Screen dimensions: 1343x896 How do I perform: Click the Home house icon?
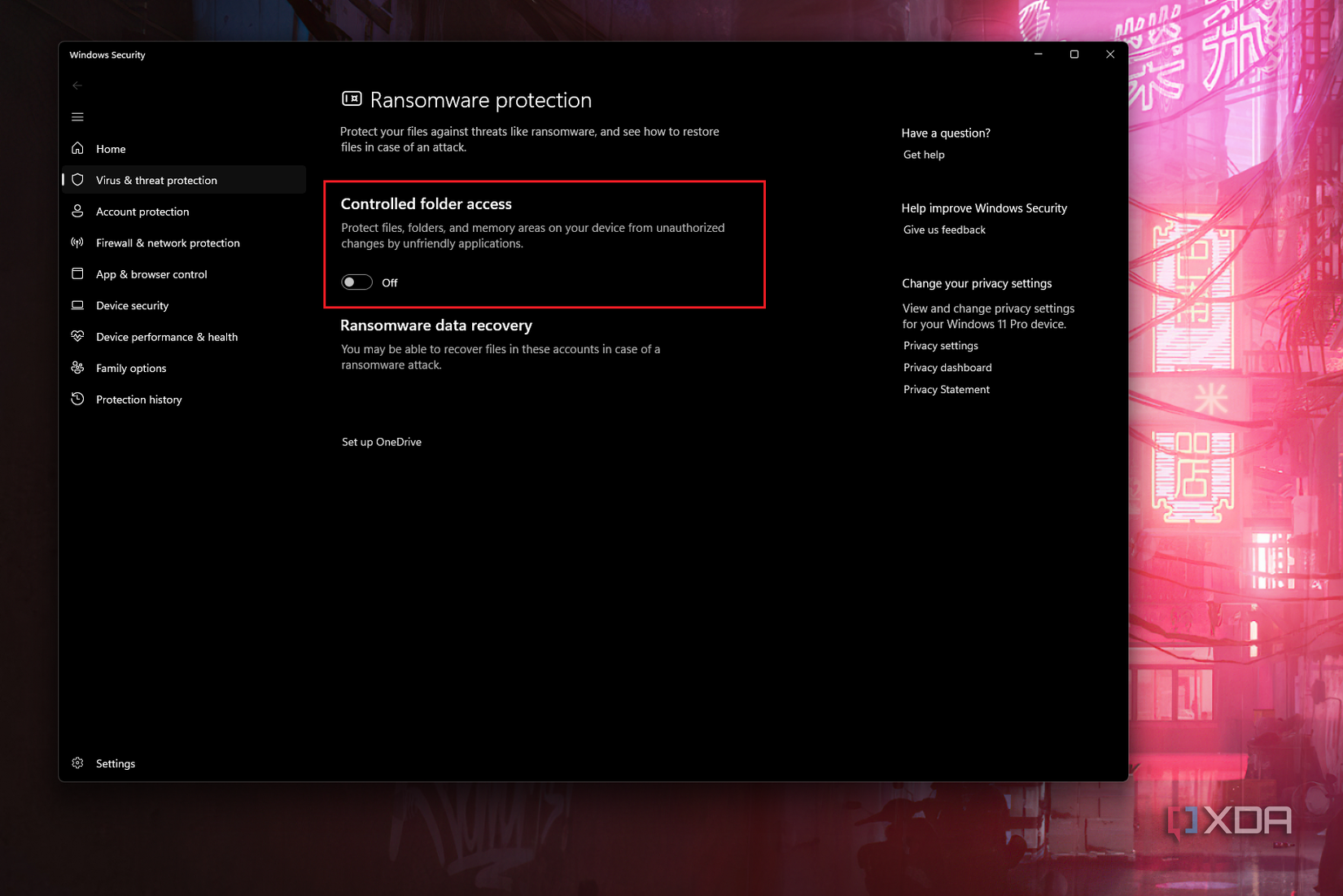(77, 148)
